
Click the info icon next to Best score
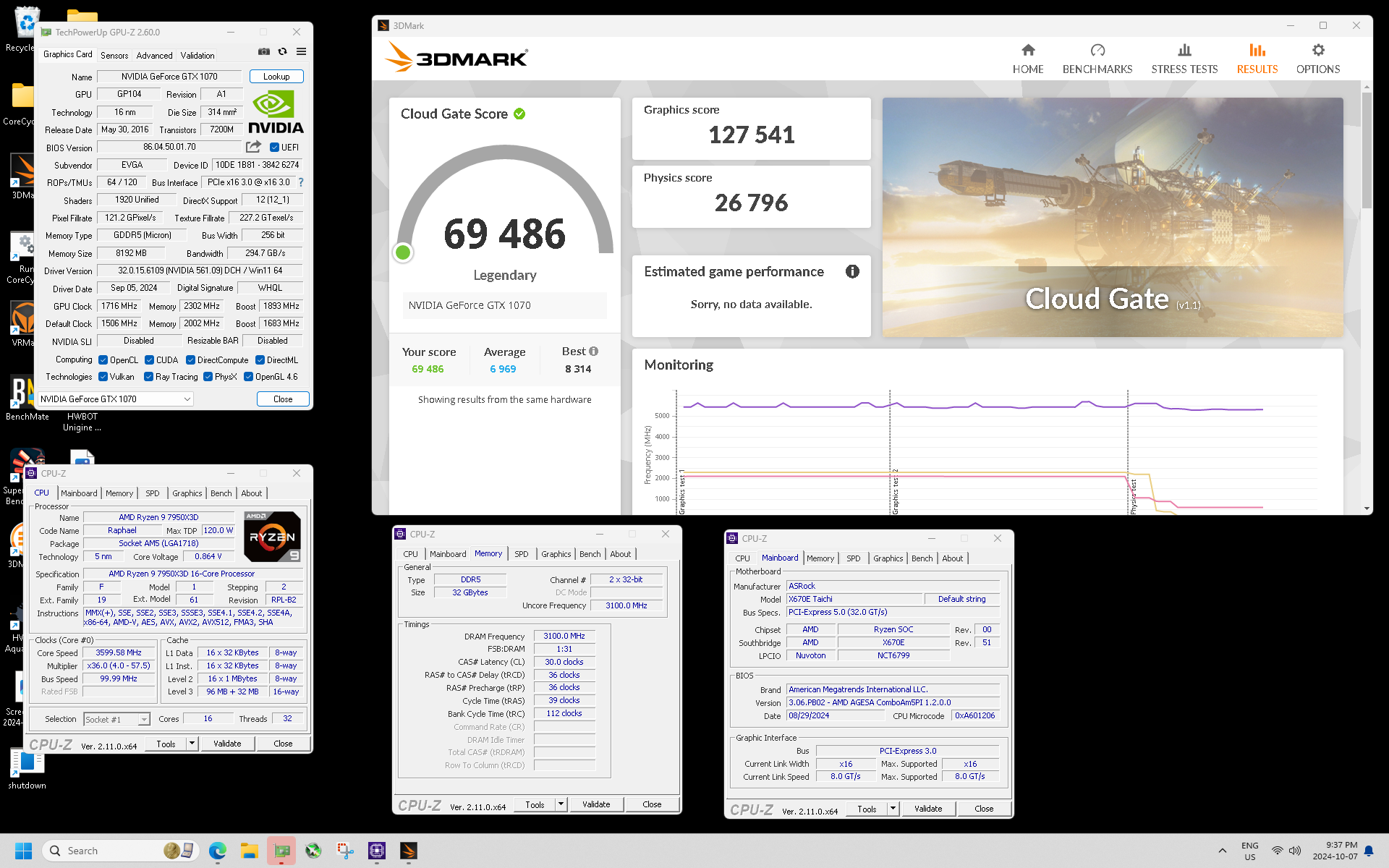(x=593, y=351)
